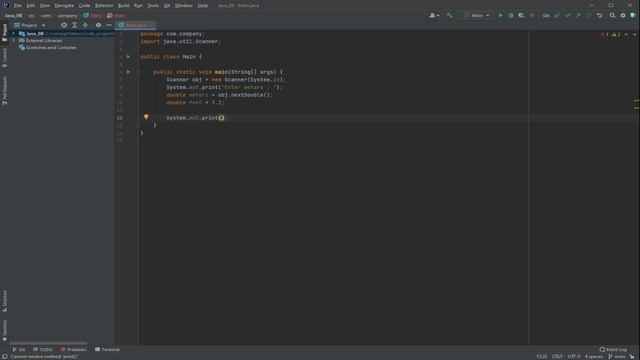This screenshot has width=640, height=360.
Task: Click the cursor position in status bar
Action: [542, 356]
